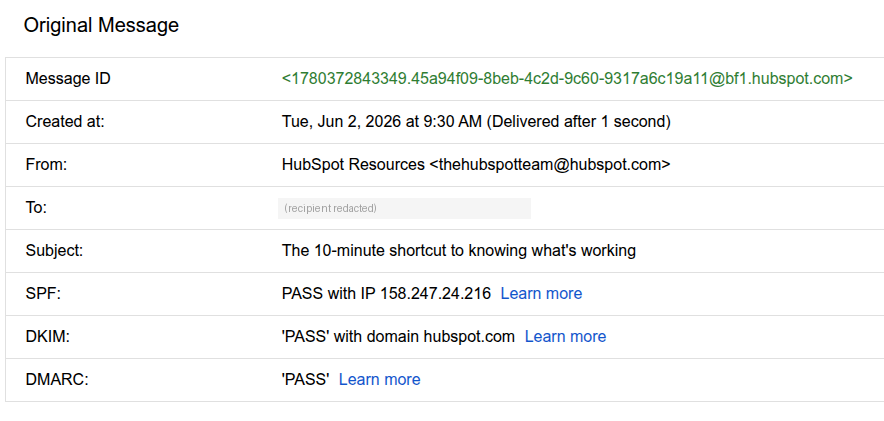Click the redacted recipient field
Viewport: 884px width, 421px height.
404,208
